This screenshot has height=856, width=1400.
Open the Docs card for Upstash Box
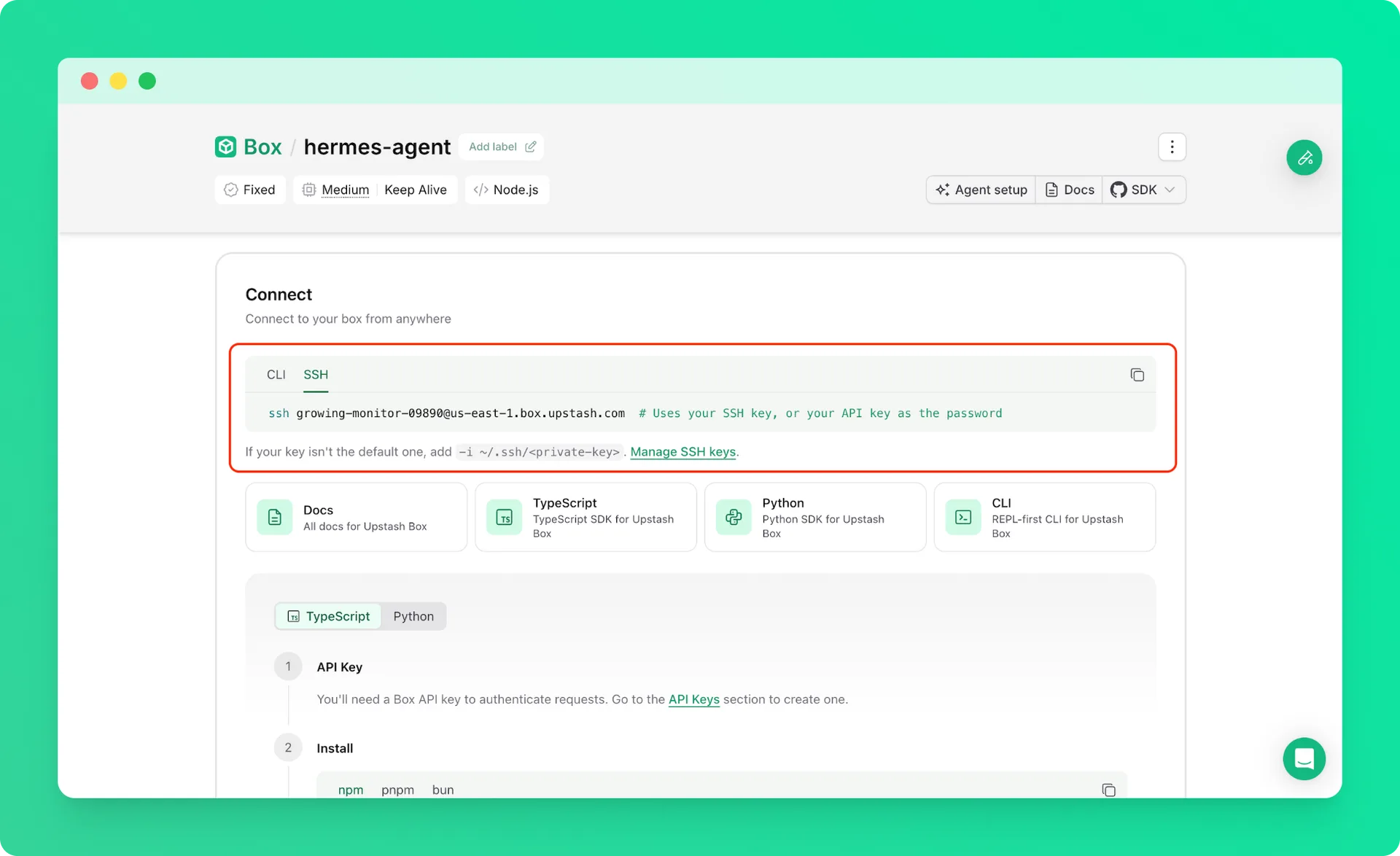[356, 517]
